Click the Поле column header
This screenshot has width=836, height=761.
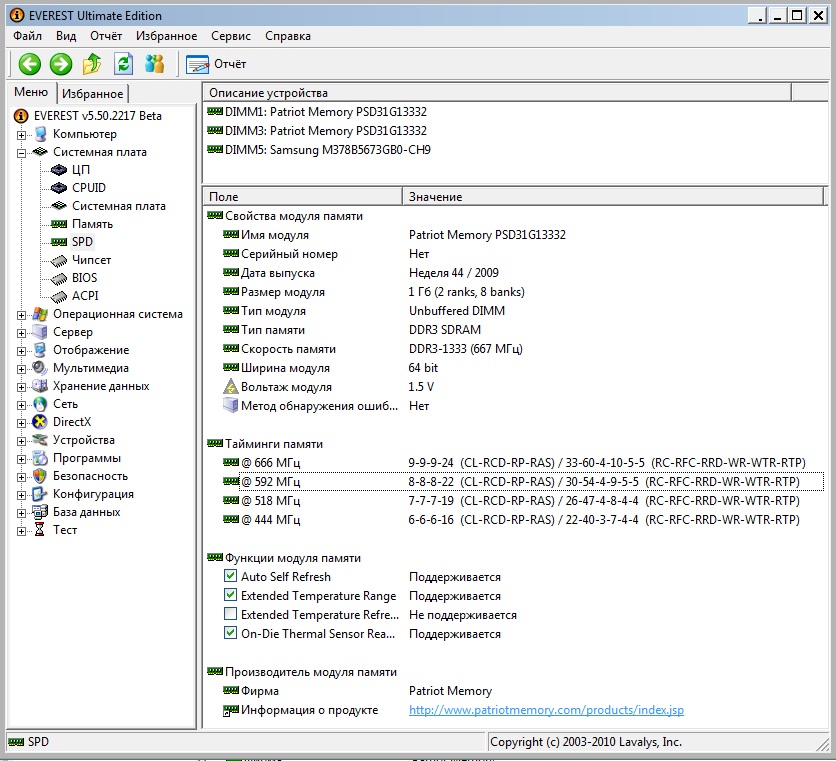pos(302,196)
